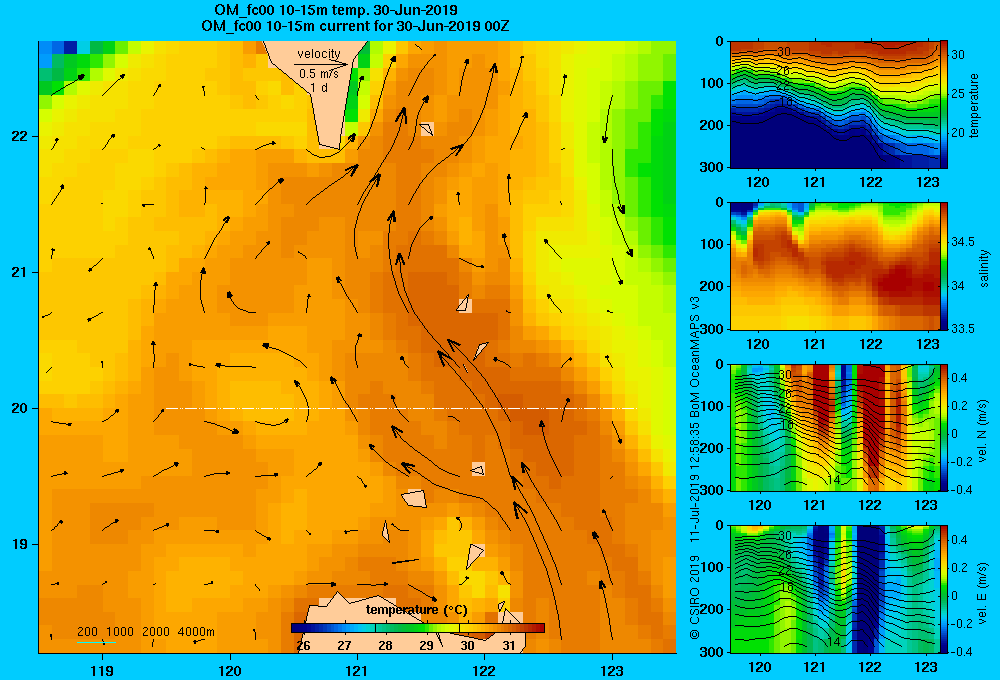
Task: Click the vertical '© CSIRO 2019' copyright text
Action: pyautogui.click(x=695, y=597)
